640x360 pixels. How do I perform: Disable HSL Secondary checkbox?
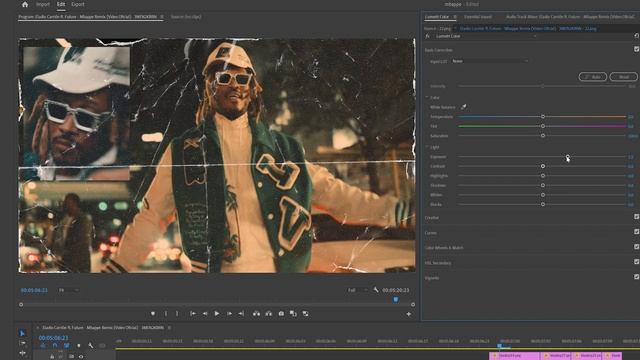(x=636, y=262)
